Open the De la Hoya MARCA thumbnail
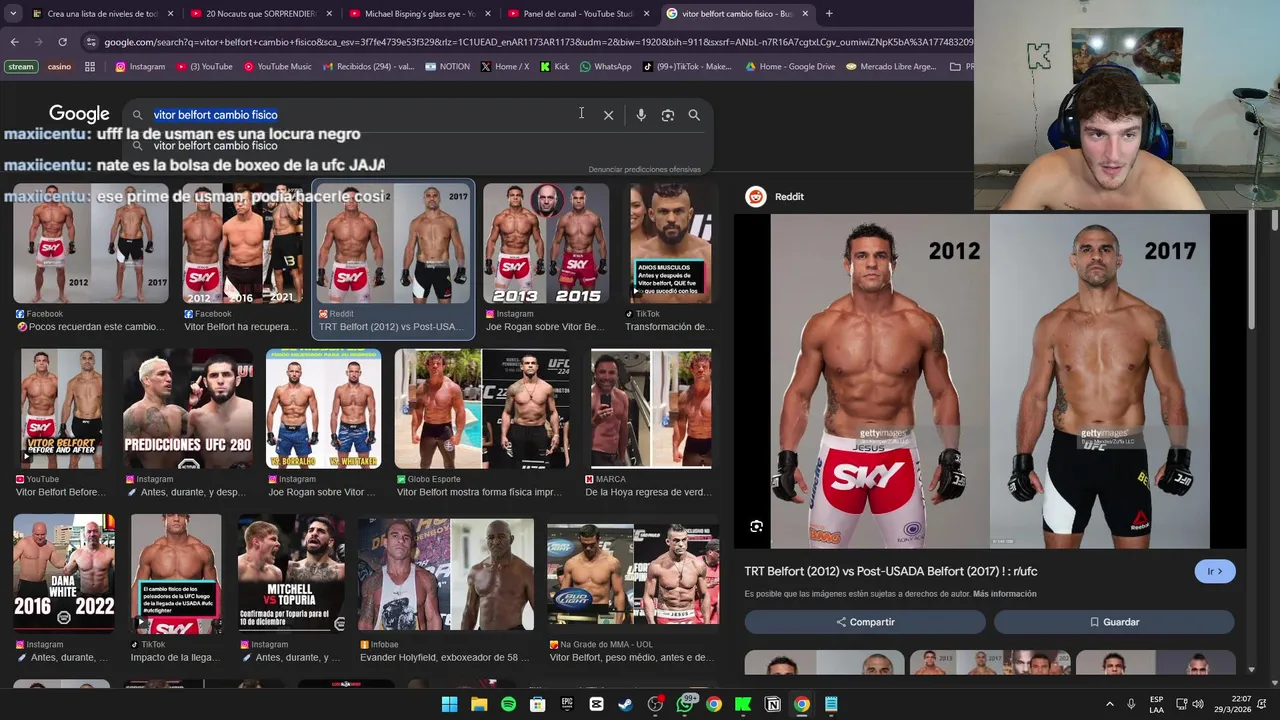Viewport: 1280px width, 720px height. (651, 408)
